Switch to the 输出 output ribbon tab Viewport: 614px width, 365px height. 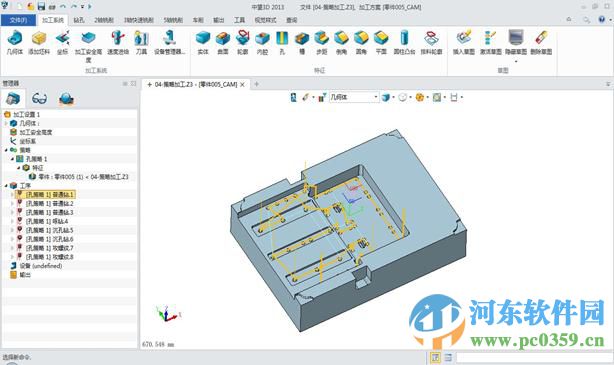pyautogui.click(x=219, y=20)
